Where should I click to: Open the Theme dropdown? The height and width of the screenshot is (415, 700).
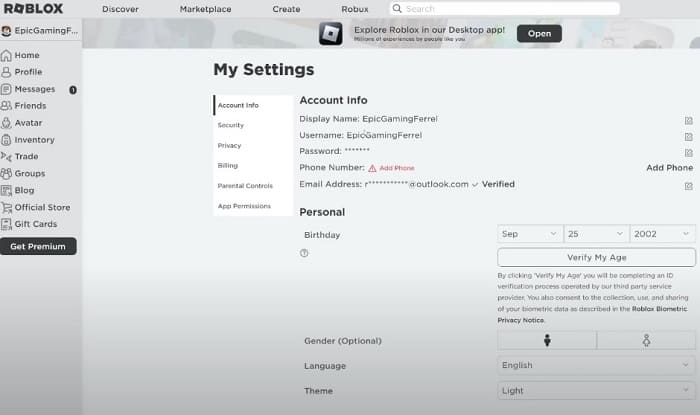point(596,390)
